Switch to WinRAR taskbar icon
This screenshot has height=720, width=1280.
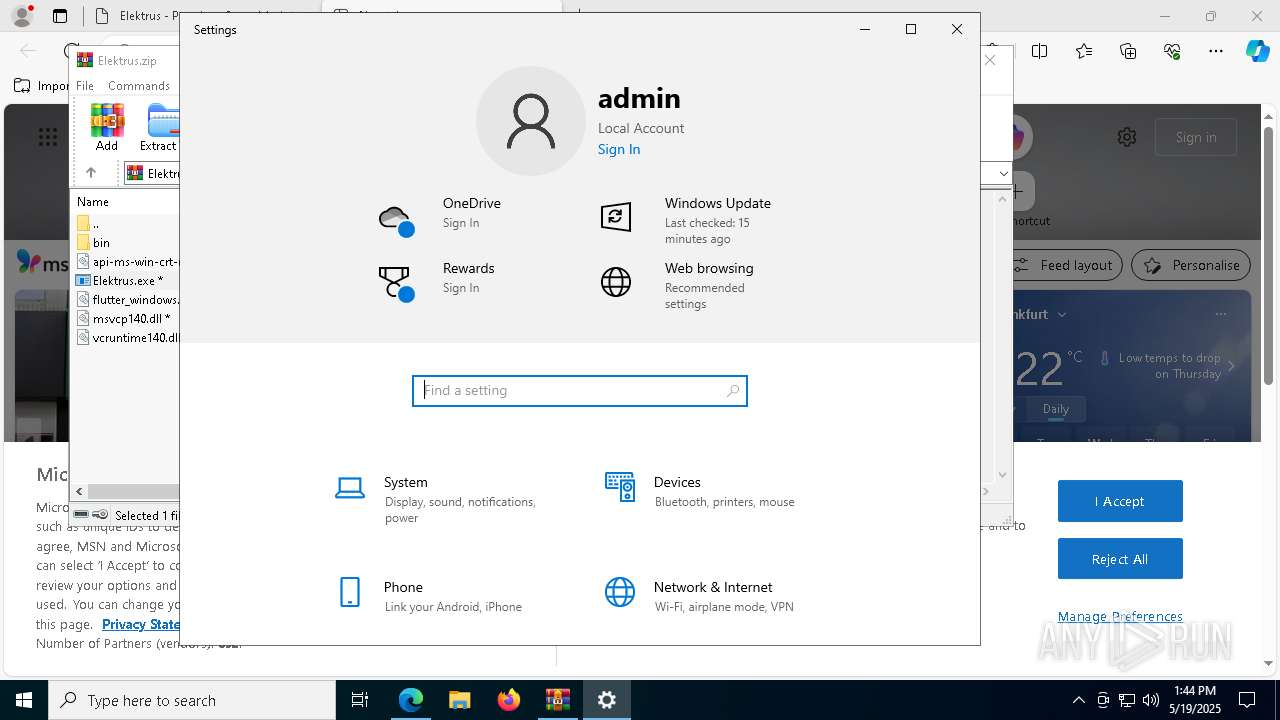(x=558, y=700)
